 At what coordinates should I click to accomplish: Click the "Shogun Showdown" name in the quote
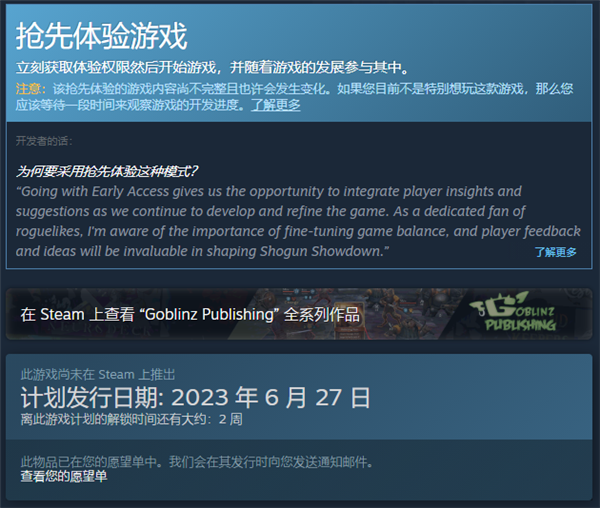point(319,251)
